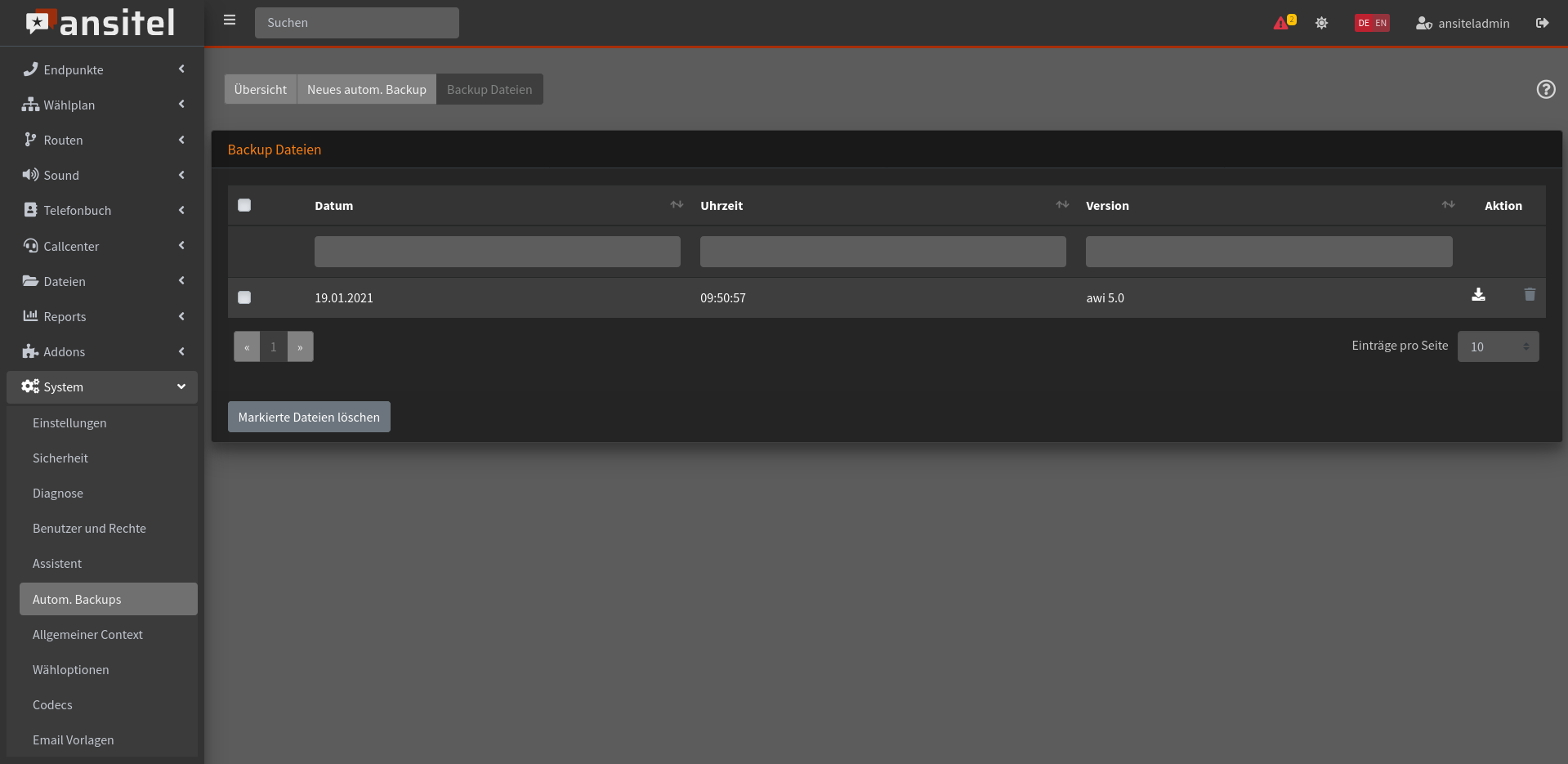Click Markierte Dateien löschen button
The height and width of the screenshot is (764, 1568).
[x=309, y=417]
